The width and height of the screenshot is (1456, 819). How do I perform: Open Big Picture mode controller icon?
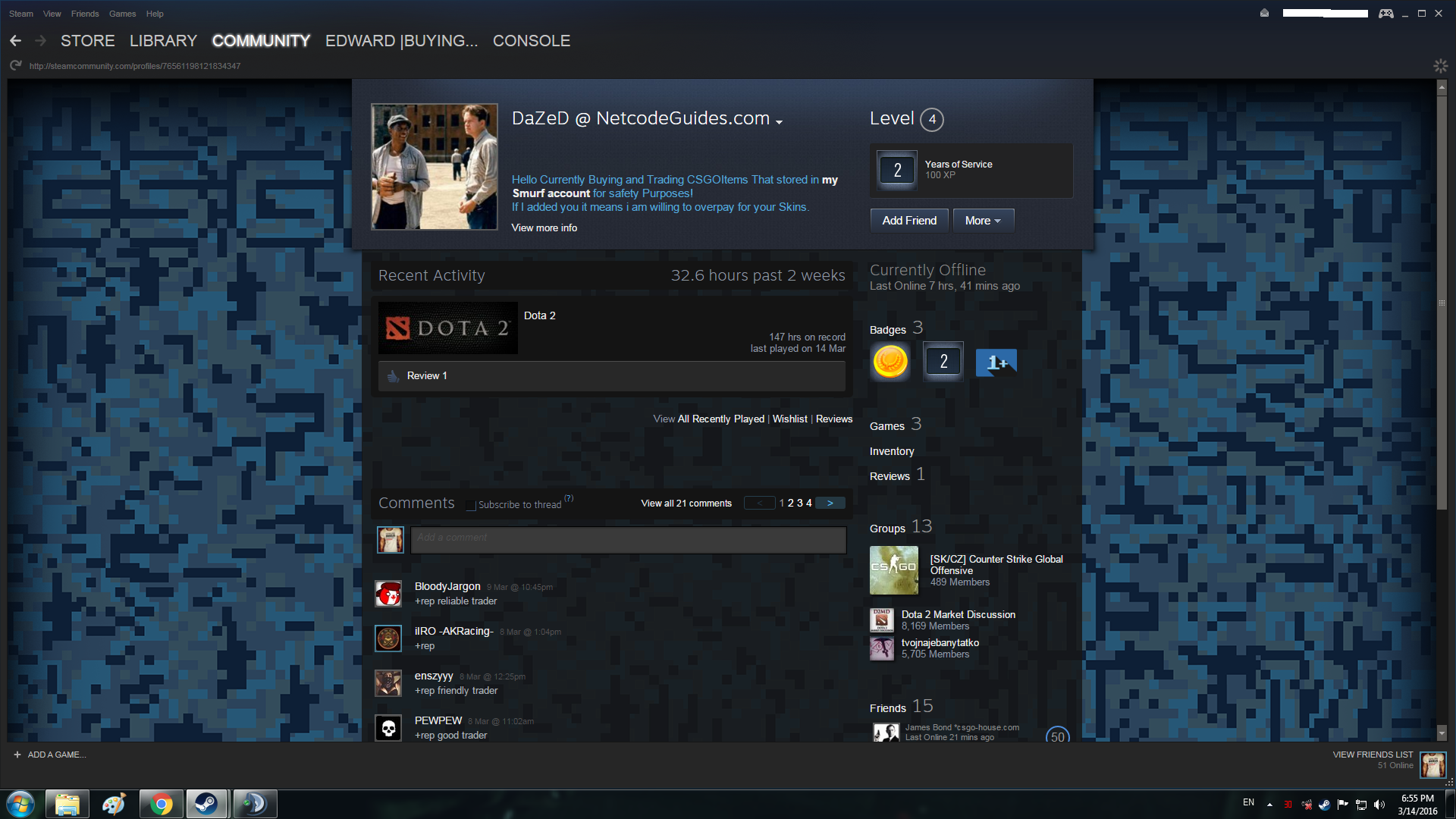click(1385, 14)
